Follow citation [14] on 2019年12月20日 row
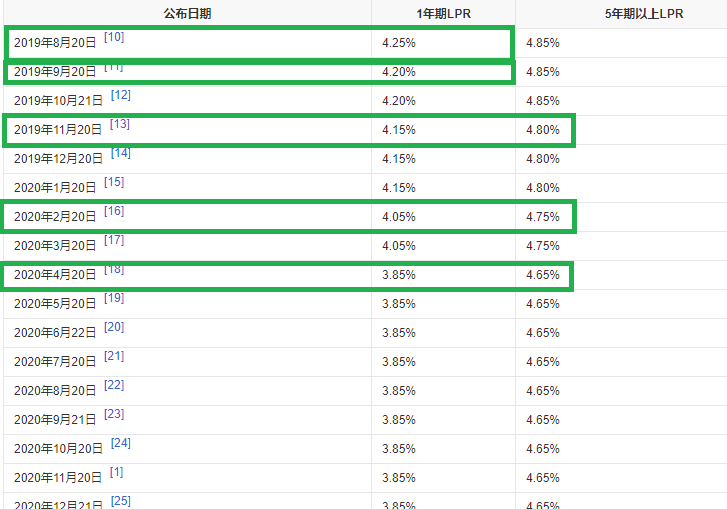This screenshot has width=727, height=510. (121, 153)
